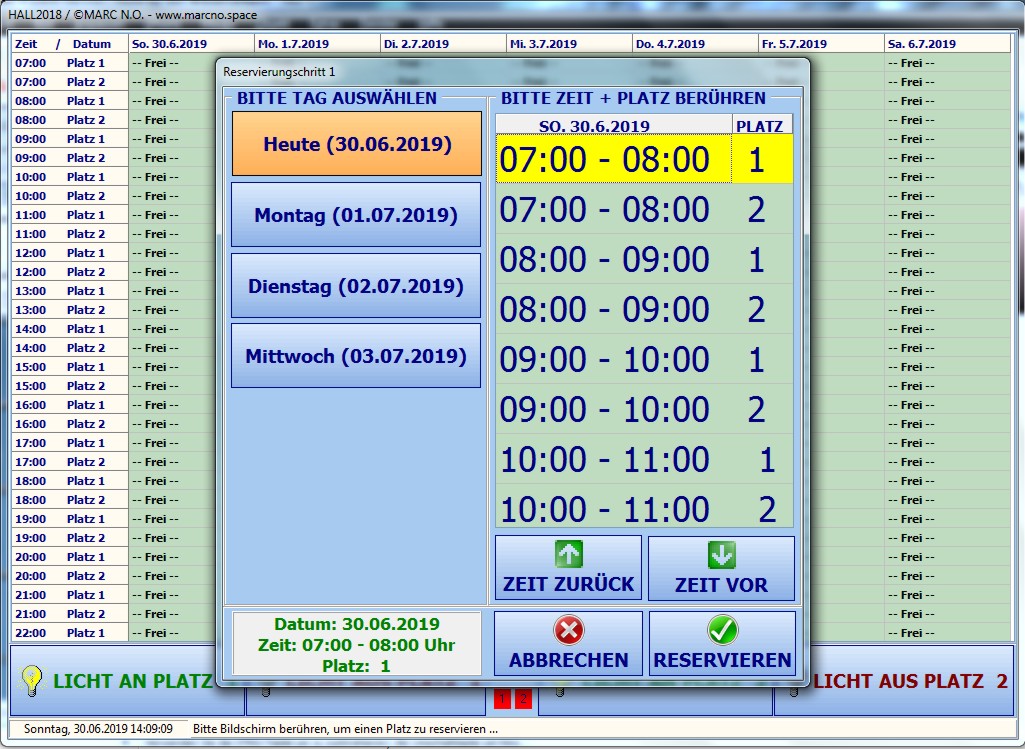Select Heute (30.06.2019) day

[x=357, y=144]
